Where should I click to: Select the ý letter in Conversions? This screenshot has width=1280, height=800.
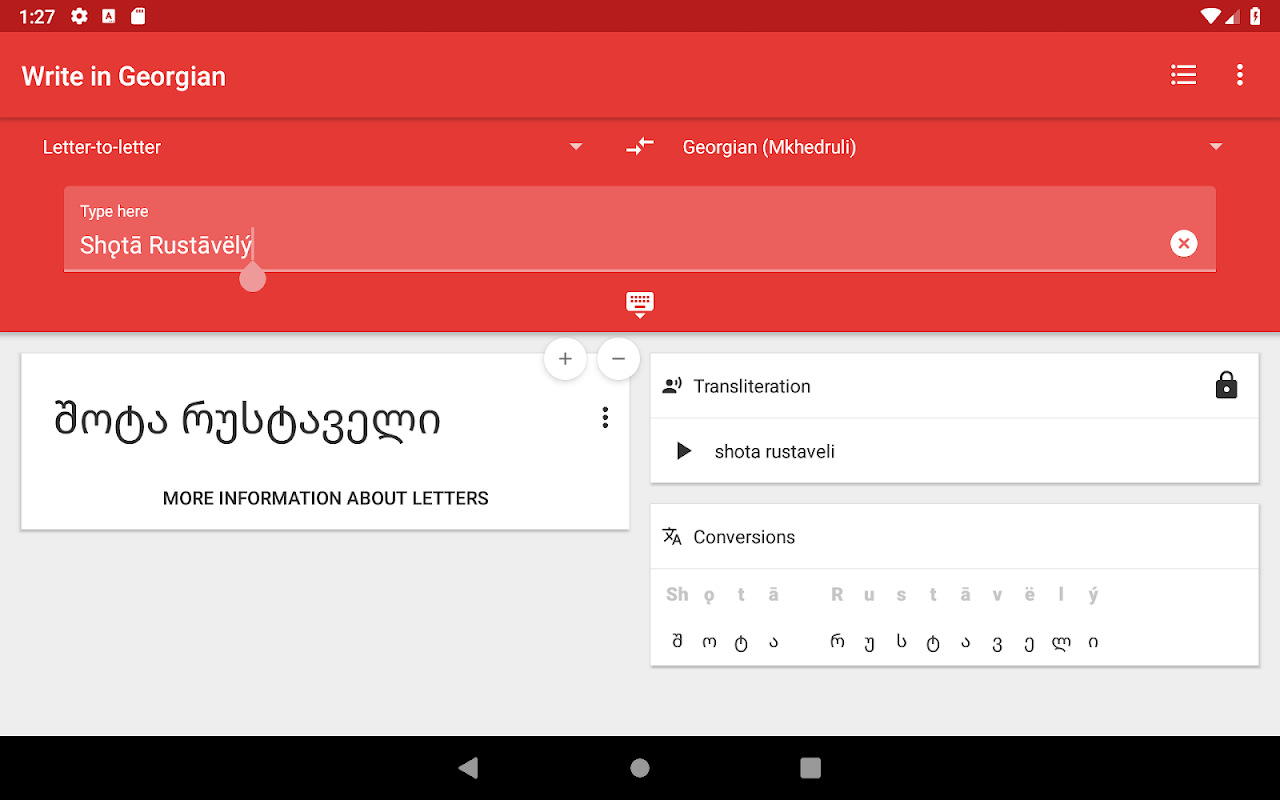(1093, 594)
